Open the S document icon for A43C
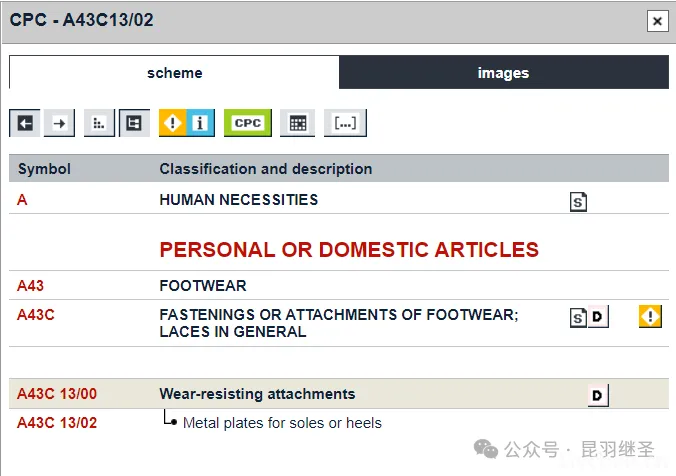676x476 pixels. (578, 318)
